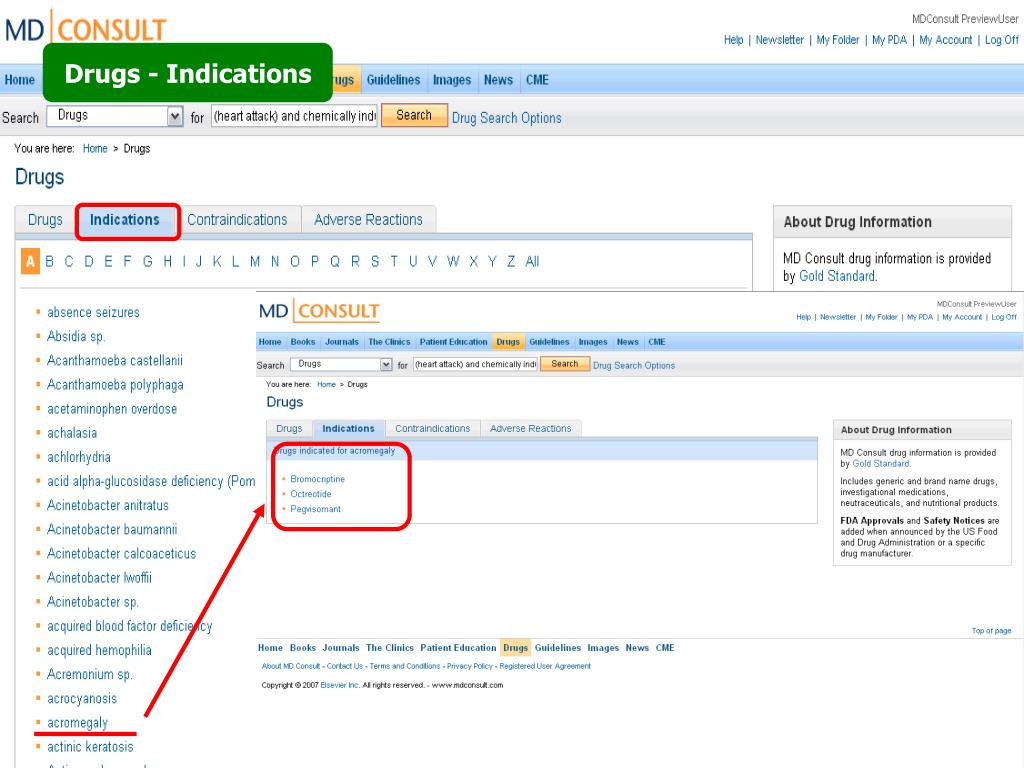Open the 'achlorhydria' indication
1024x768 pixels.
click(x=79, y=457)
